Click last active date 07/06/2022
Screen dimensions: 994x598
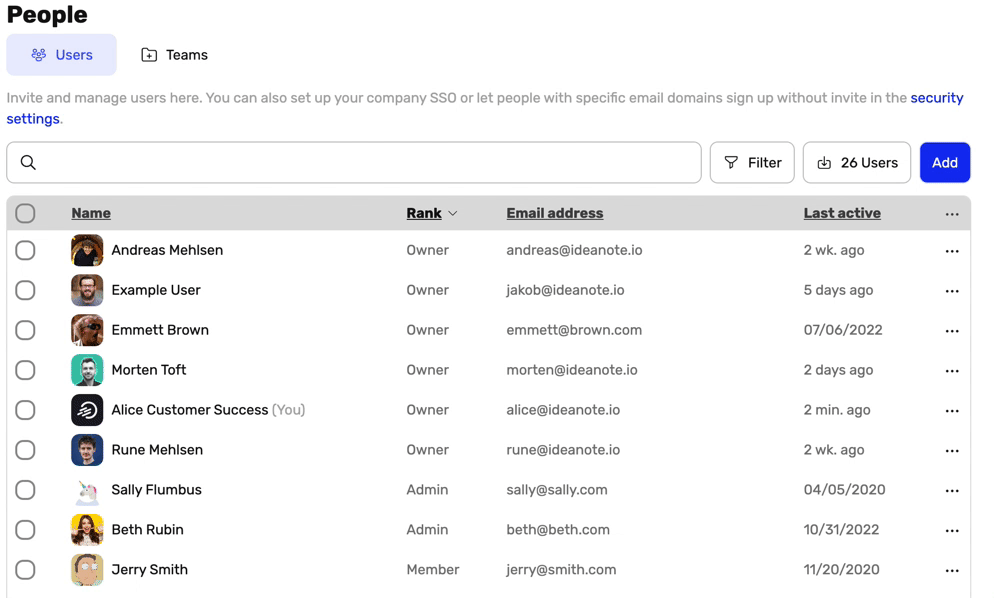click(x=842, y=330)
